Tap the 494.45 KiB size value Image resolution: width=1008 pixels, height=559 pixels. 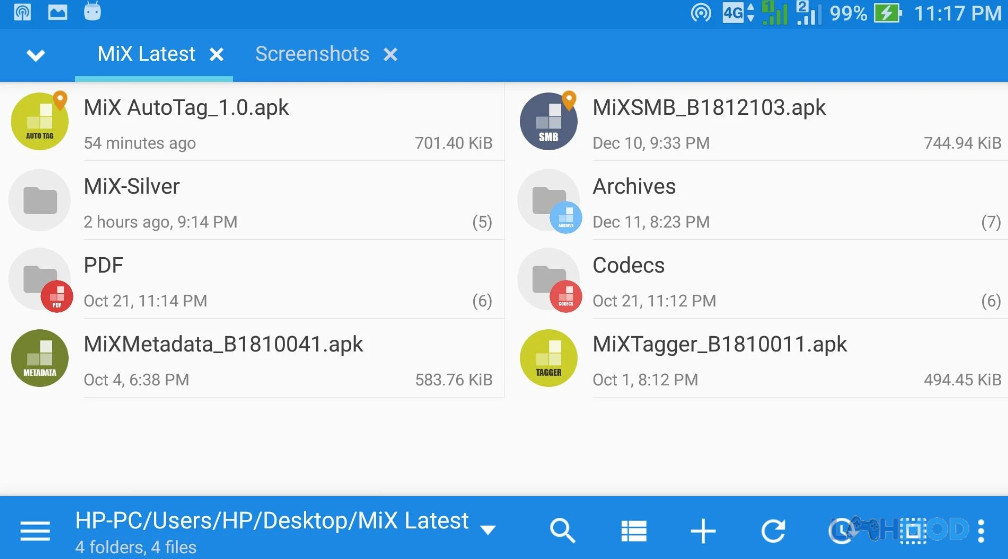pyautogui.click(x=962, y=380)
